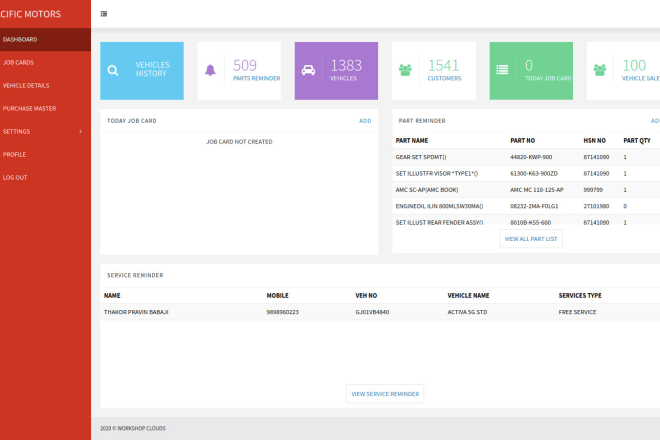Image resolution: width=660 pixels, height=440 pixels.
Task: Open the Settings sidebar item
Action: click(45, 131)
